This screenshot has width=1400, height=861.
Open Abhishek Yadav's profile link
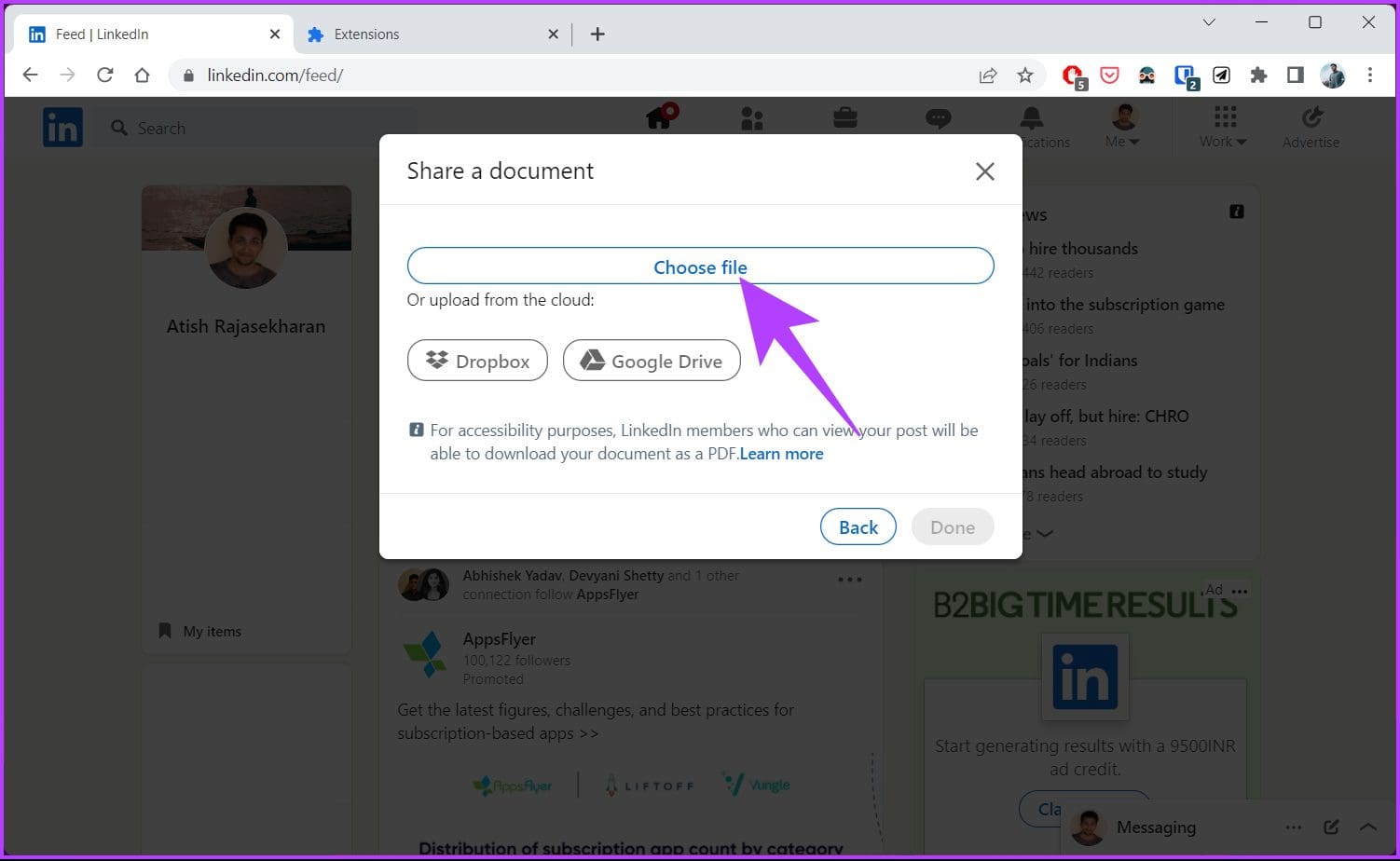pyautogui.click(x=512, y=576)
